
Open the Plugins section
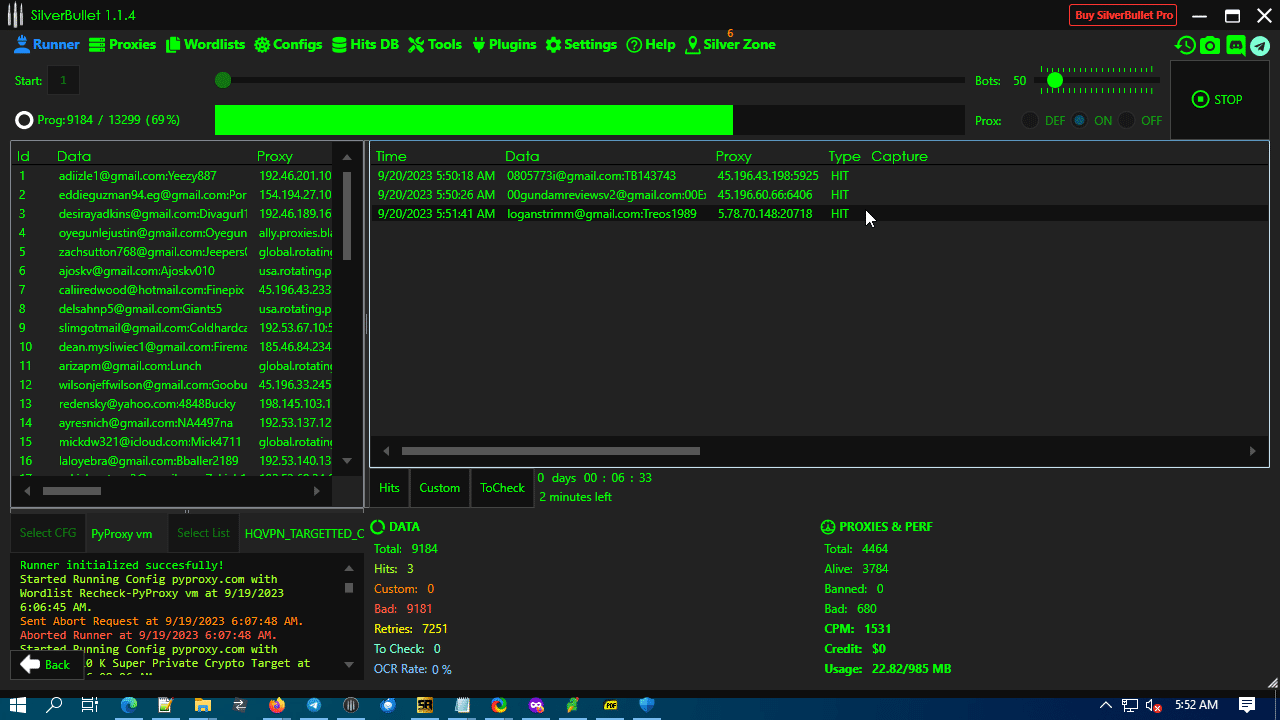[504, 45]
